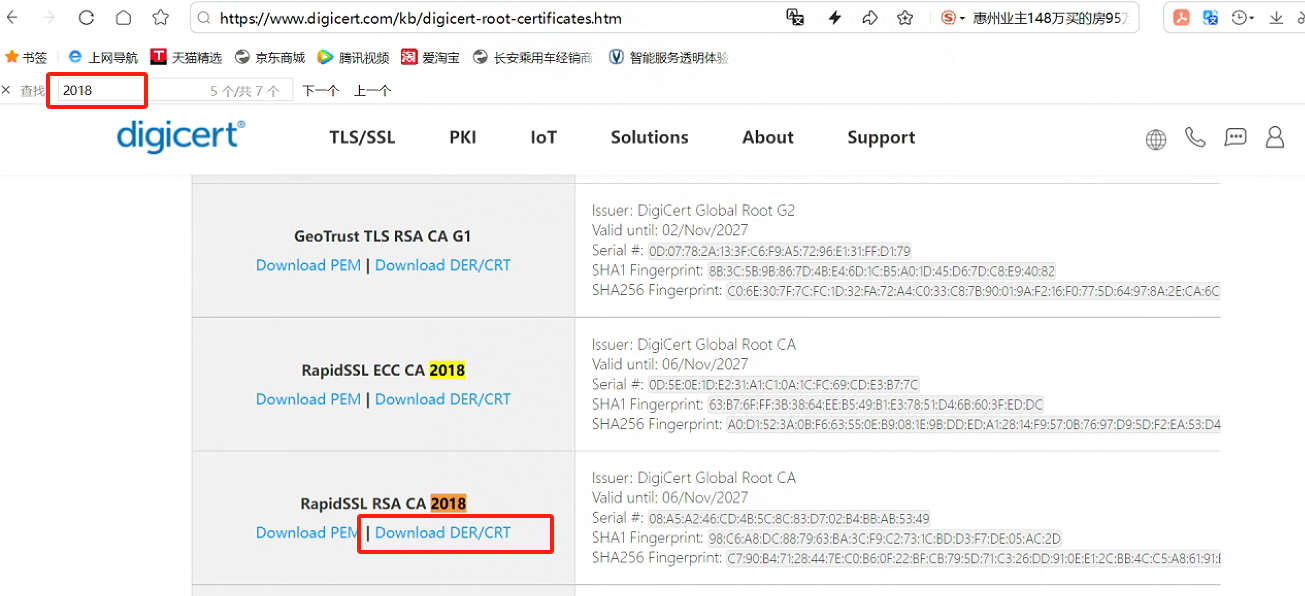Open the Solutions navigation menu
This screenshot has height=596, width=1305.
coord(649,138)
